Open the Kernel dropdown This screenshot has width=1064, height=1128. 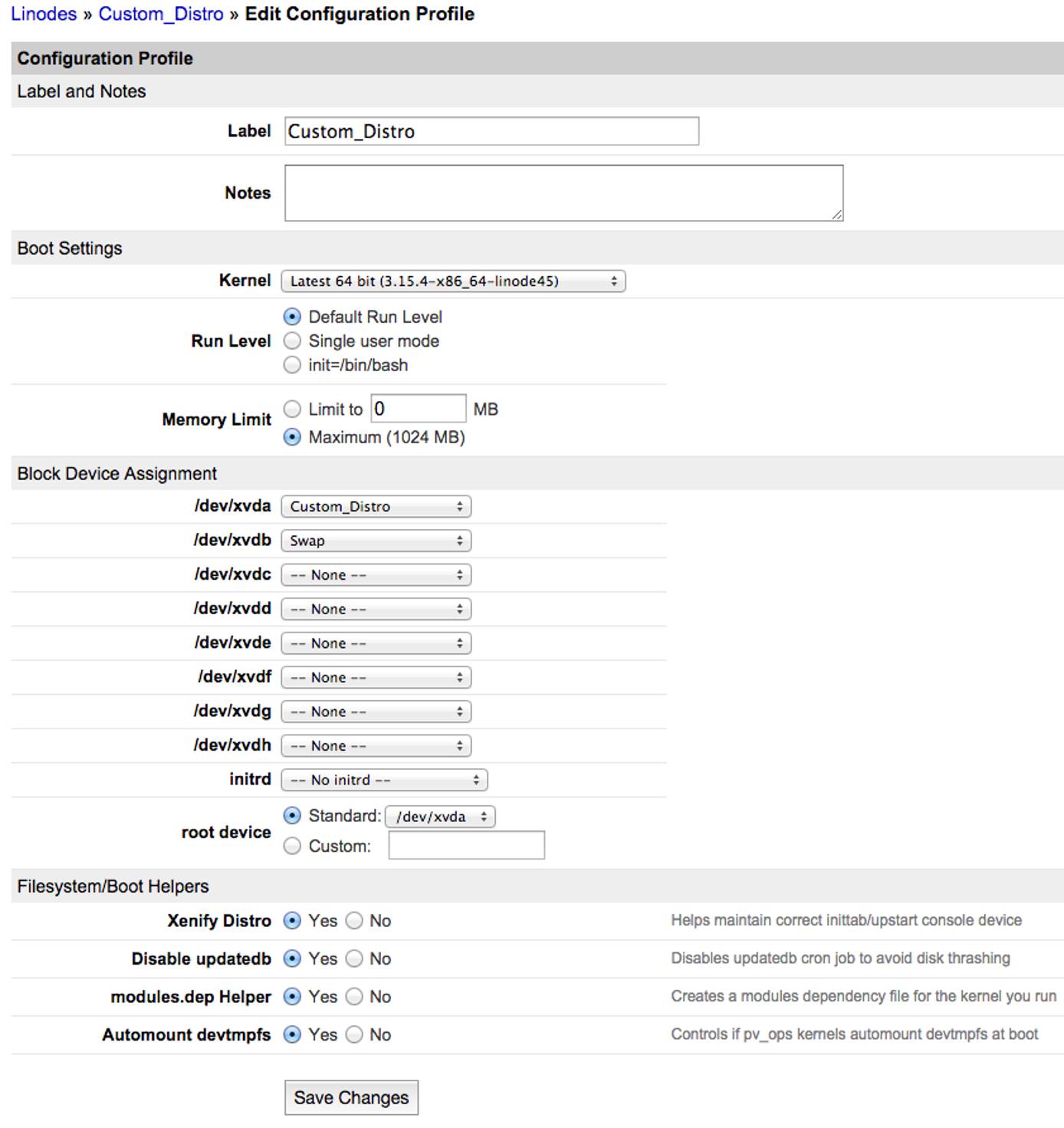point(454,281)
